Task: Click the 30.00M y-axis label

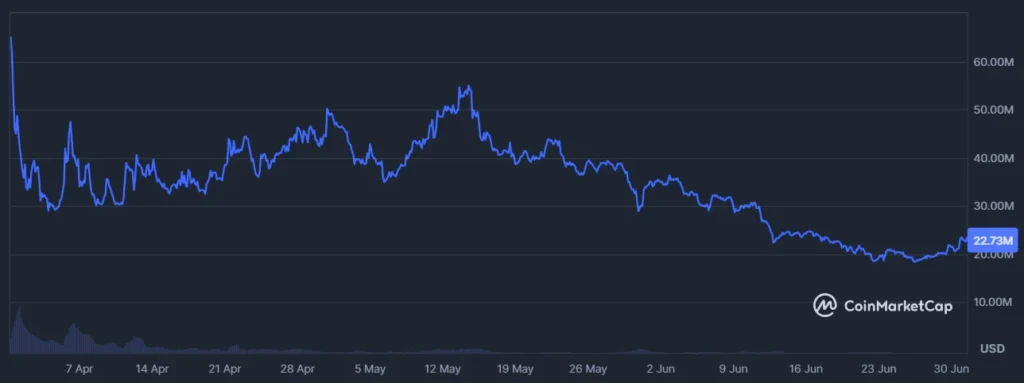Action: [x=992, y=206]
